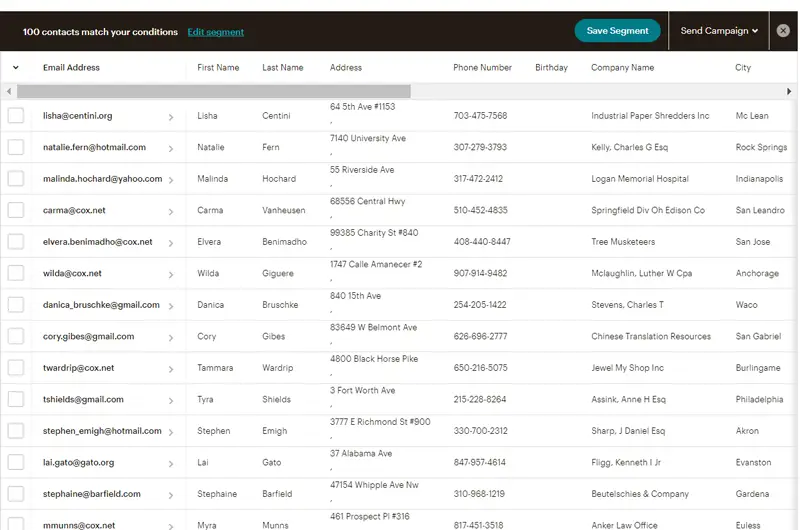The width and height of the screenshot is (800, 530).
Task: Click the arrow icon next to lisha@centini.org
Action: click(x=171, y=117)
